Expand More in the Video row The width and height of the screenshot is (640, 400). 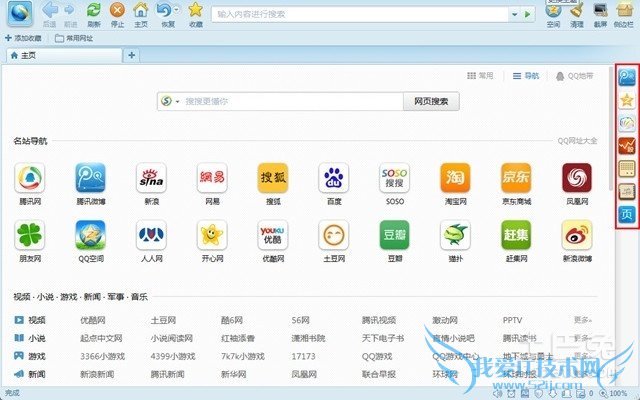582,320
